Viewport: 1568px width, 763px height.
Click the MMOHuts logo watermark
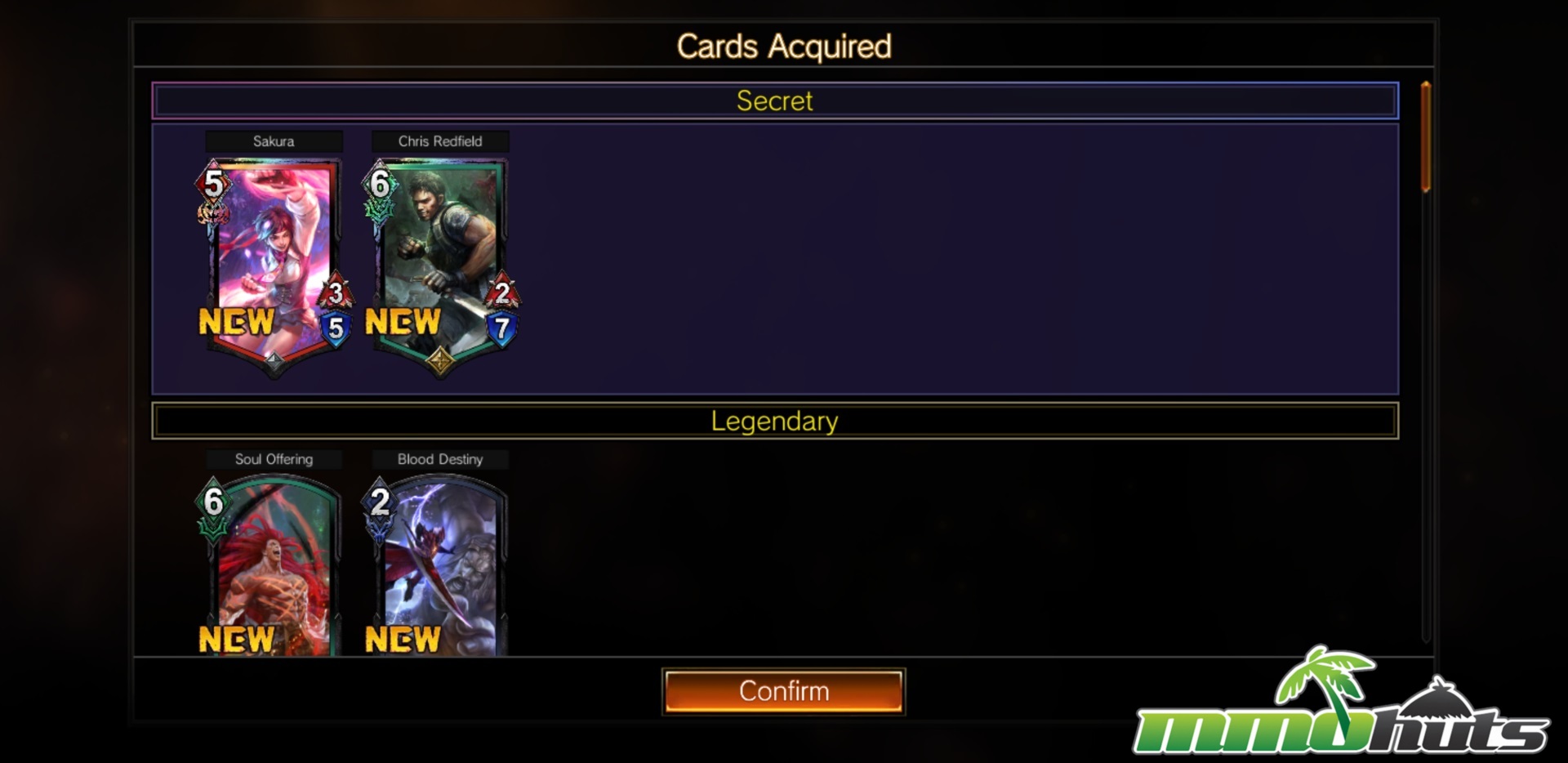pyautogui.click(x=1341, y=701)
